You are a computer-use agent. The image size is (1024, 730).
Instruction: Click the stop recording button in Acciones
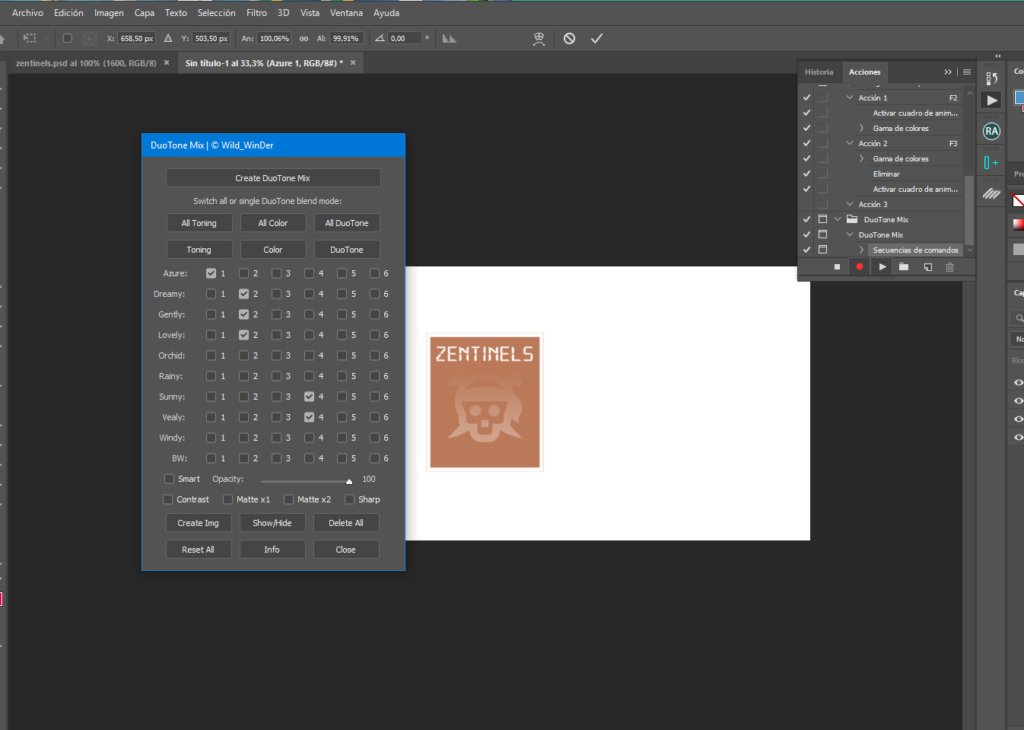point(837,267)
